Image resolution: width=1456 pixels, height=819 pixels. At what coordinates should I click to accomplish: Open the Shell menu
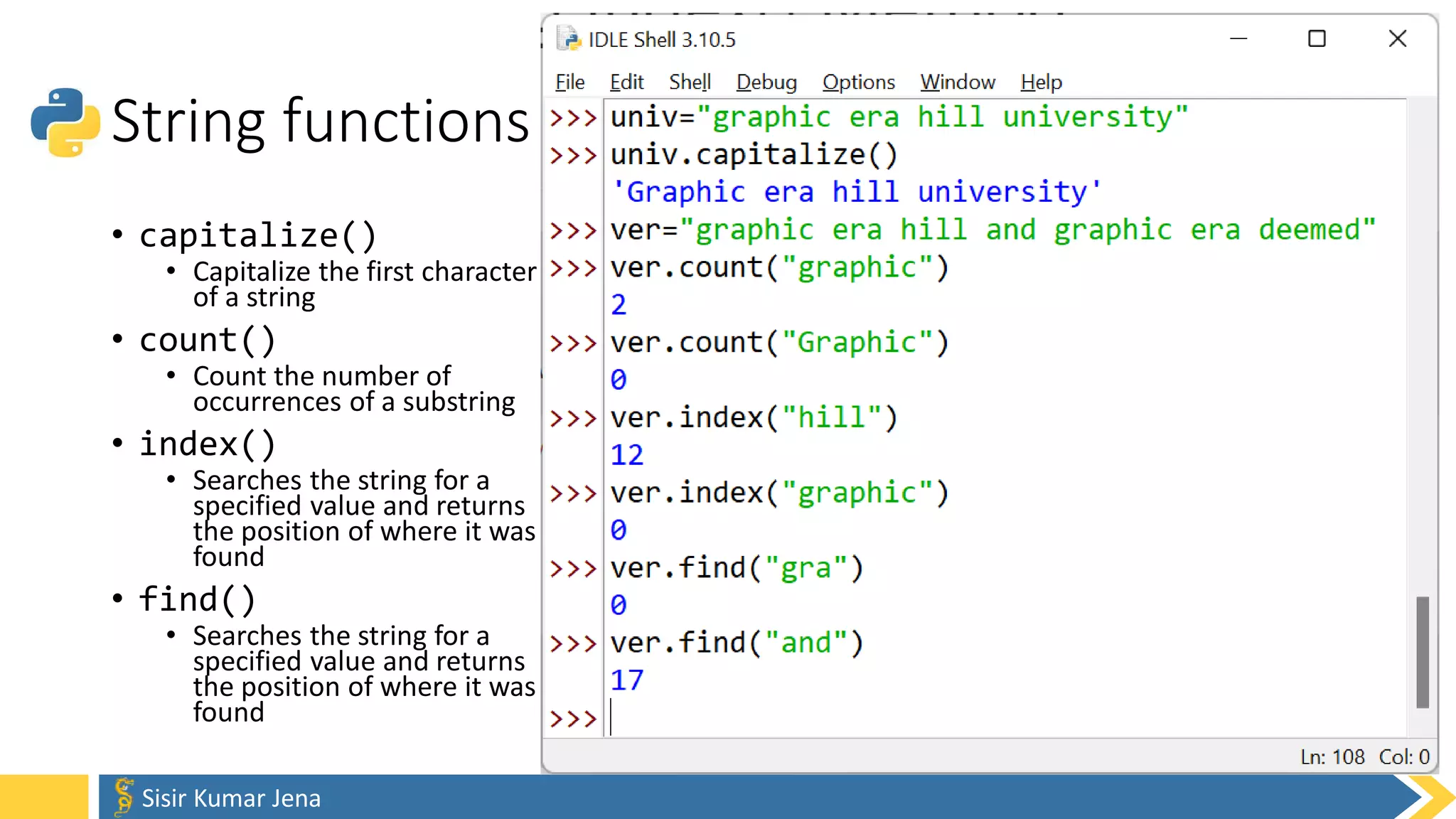pyautogui.click(x=690, y=82)
